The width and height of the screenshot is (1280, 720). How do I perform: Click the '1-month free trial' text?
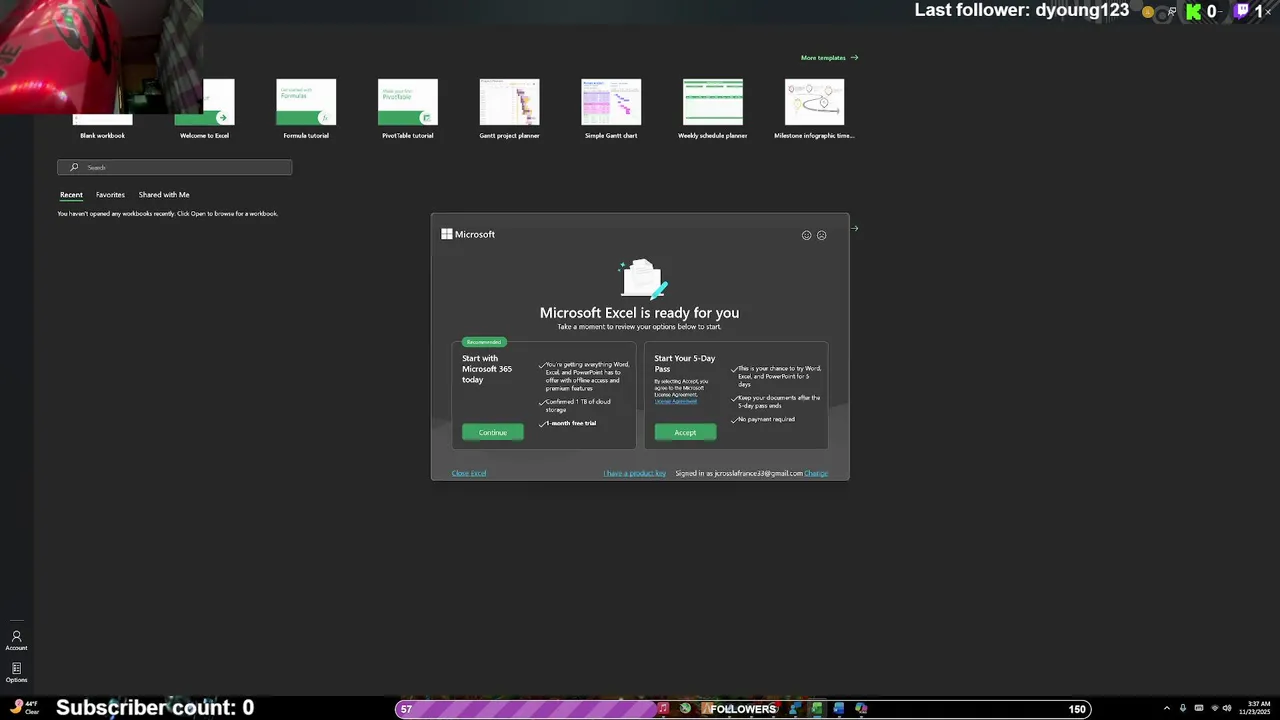pos(571,423)
